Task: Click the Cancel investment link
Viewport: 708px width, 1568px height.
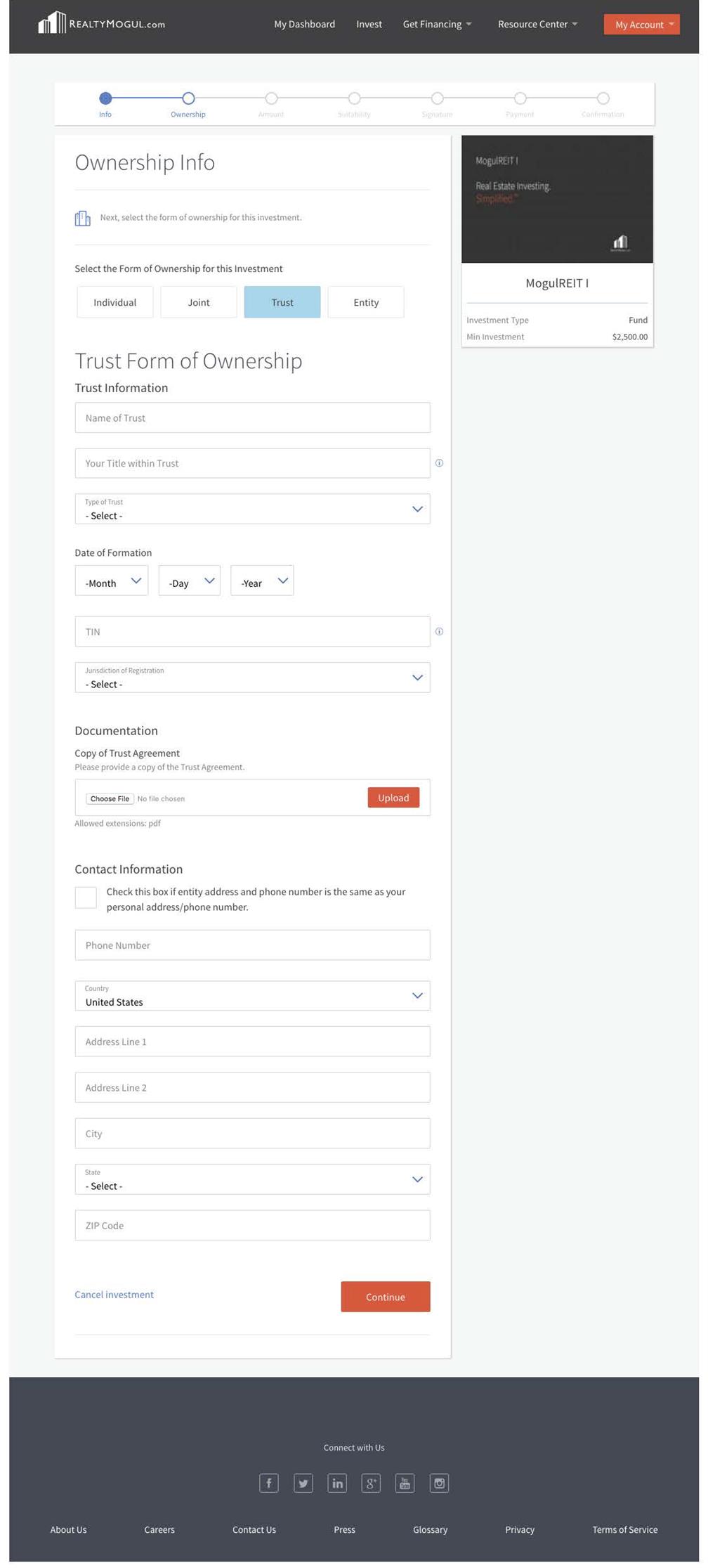Action: click(x=114, y=1295)
